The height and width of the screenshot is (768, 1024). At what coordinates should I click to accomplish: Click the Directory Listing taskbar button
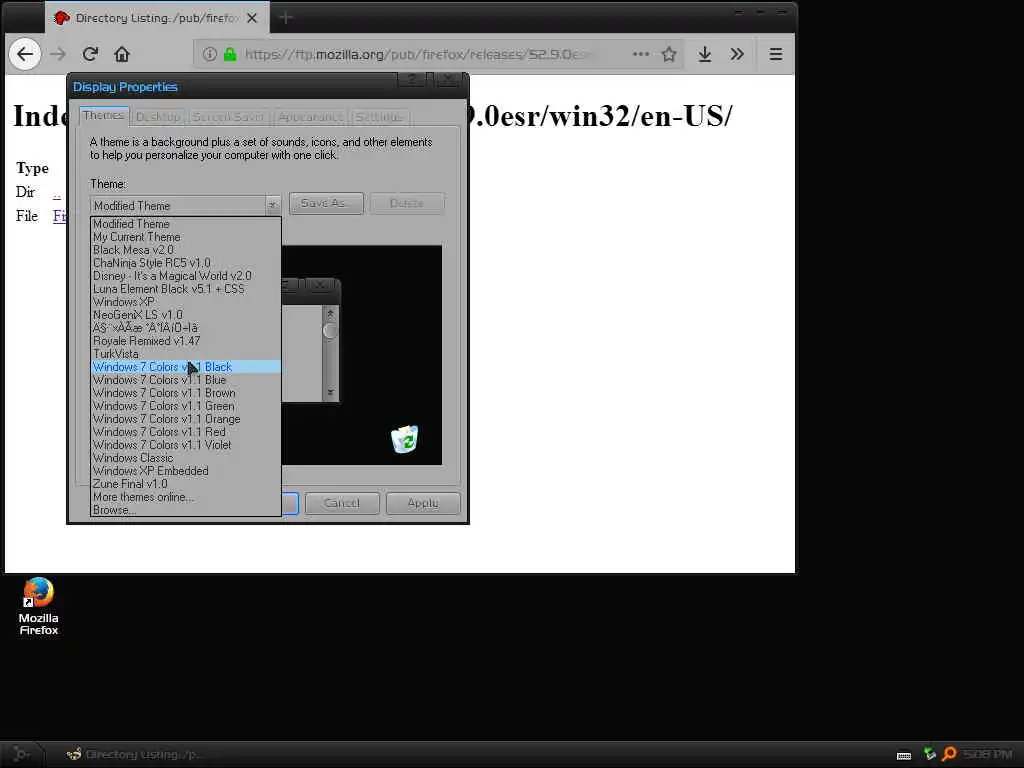click(136, 754)
